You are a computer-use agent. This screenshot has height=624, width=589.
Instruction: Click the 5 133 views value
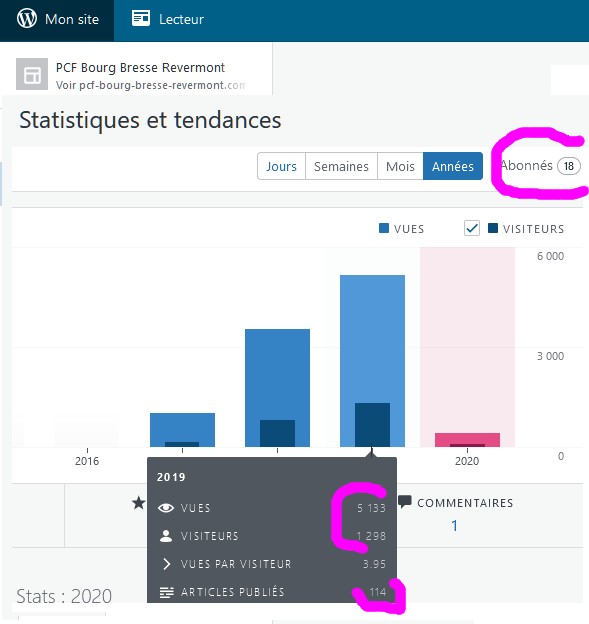[371, 508]
